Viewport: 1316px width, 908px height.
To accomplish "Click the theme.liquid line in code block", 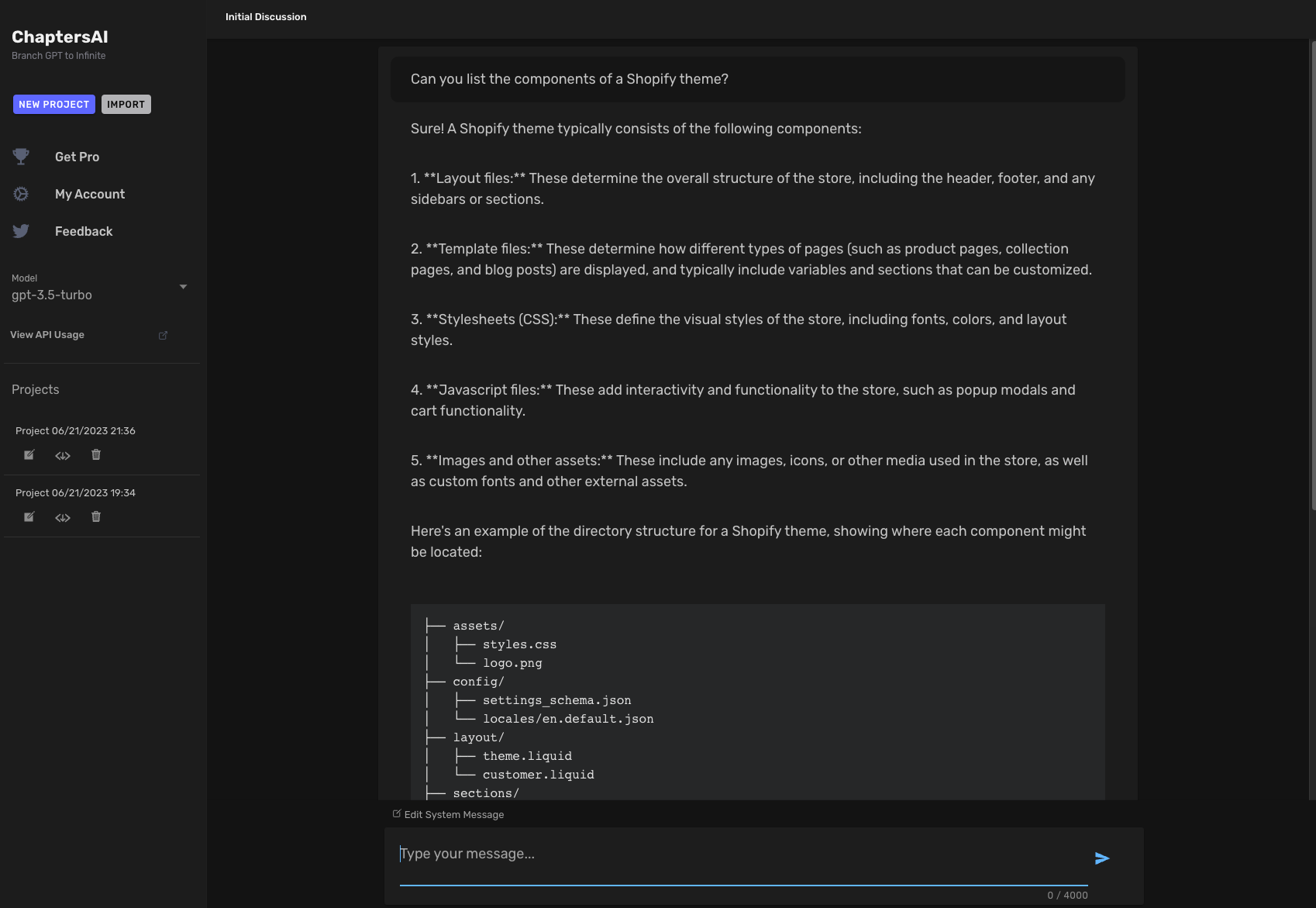I will pos(527,756).
